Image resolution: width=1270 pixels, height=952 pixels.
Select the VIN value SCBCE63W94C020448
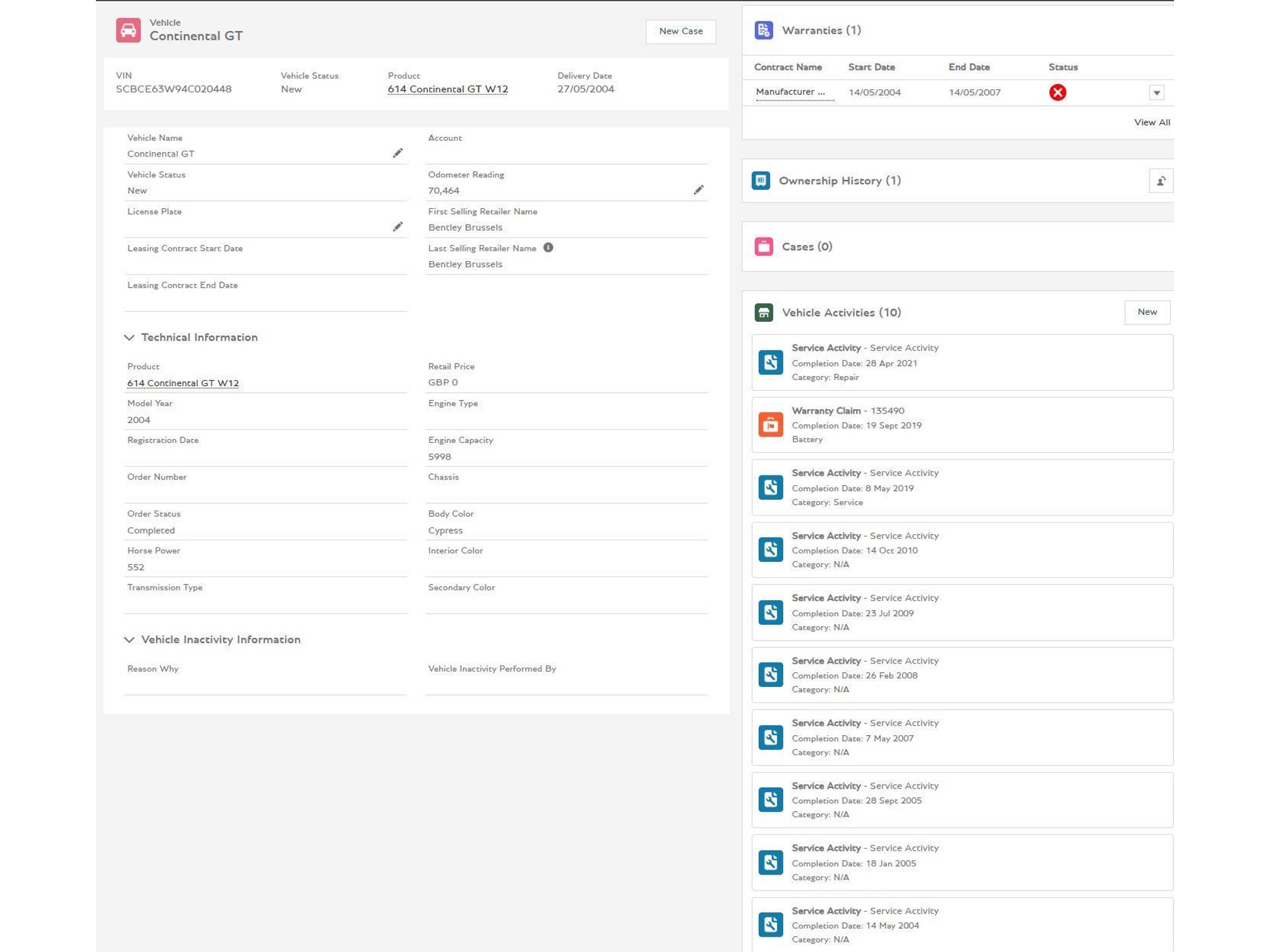coord(174,89)
